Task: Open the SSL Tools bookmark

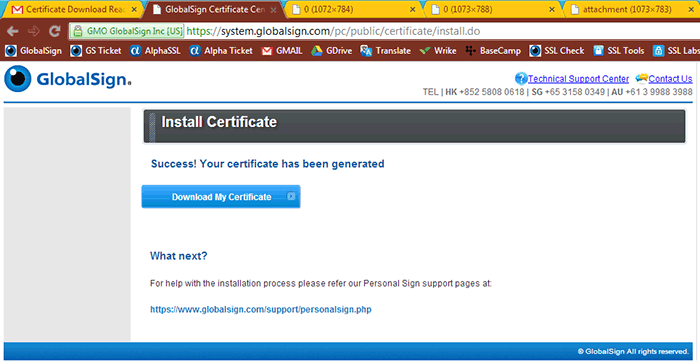Action: 619,51
